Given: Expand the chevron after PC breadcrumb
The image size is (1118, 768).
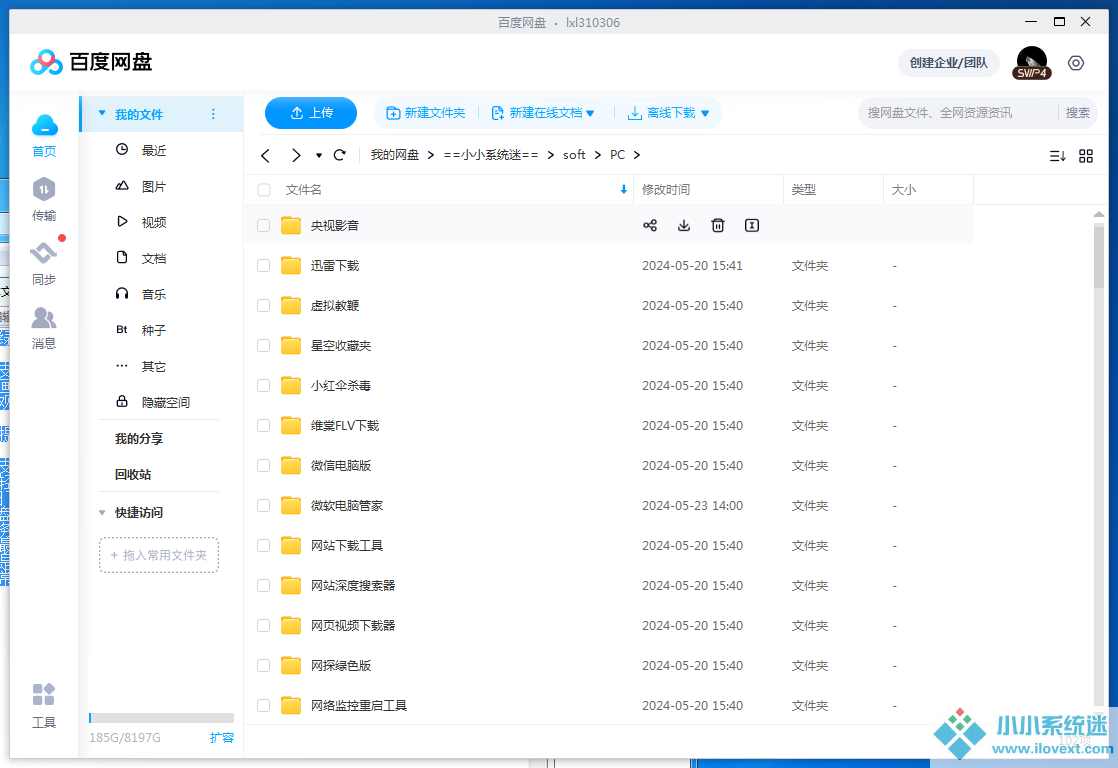Looking at the screenshot, I should pos(637,155).
